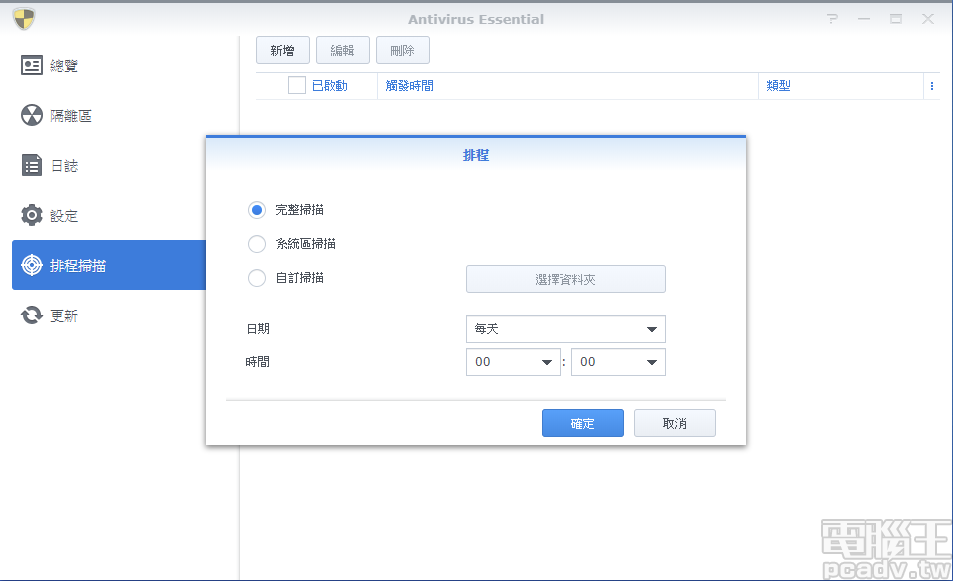Image resolution: width=953 pixels, height=581 pixels.
Task: Click 選擇資料夾 to pick a folder
Action: [565, 279]
